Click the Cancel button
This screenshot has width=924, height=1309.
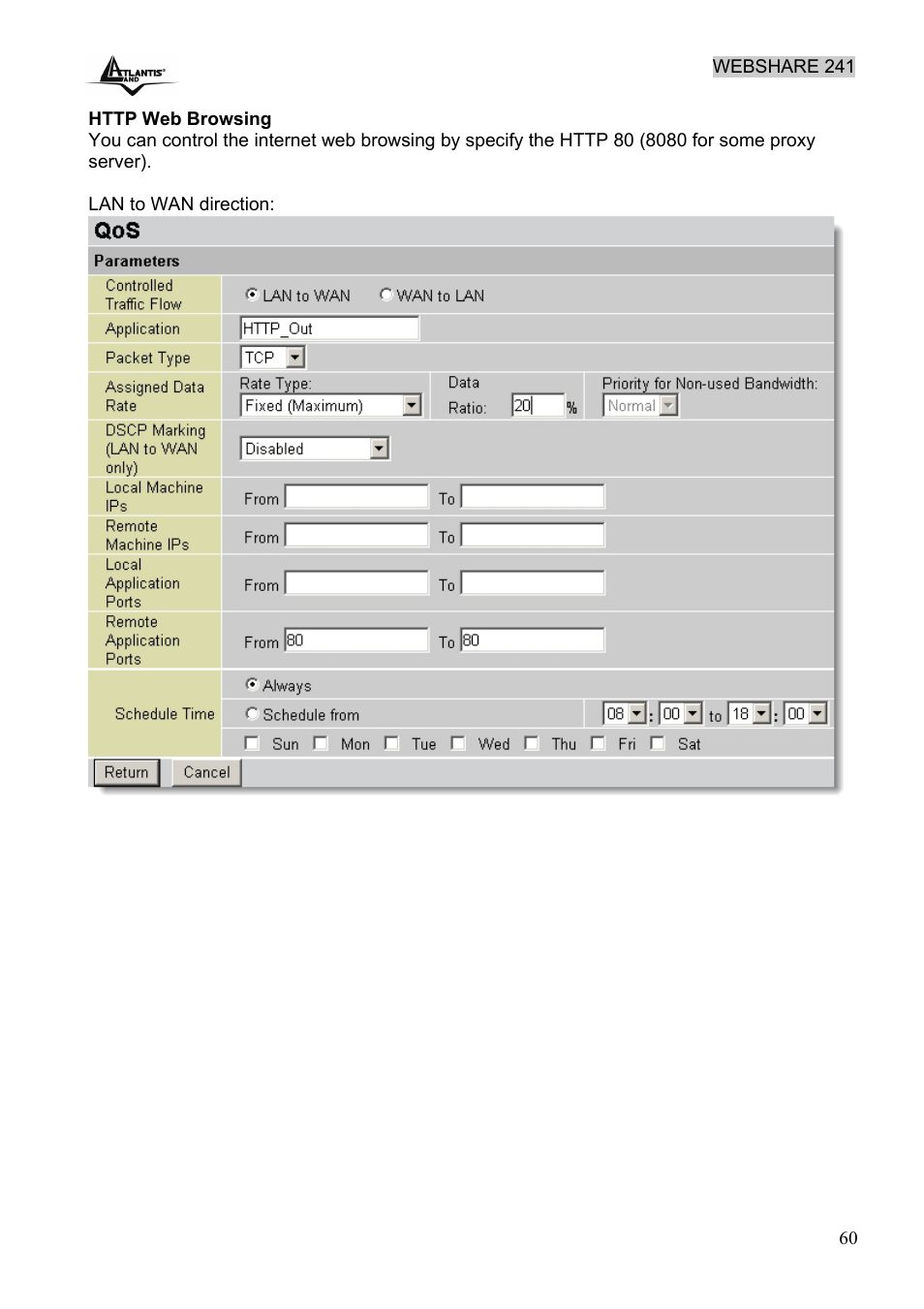point(207,772)
